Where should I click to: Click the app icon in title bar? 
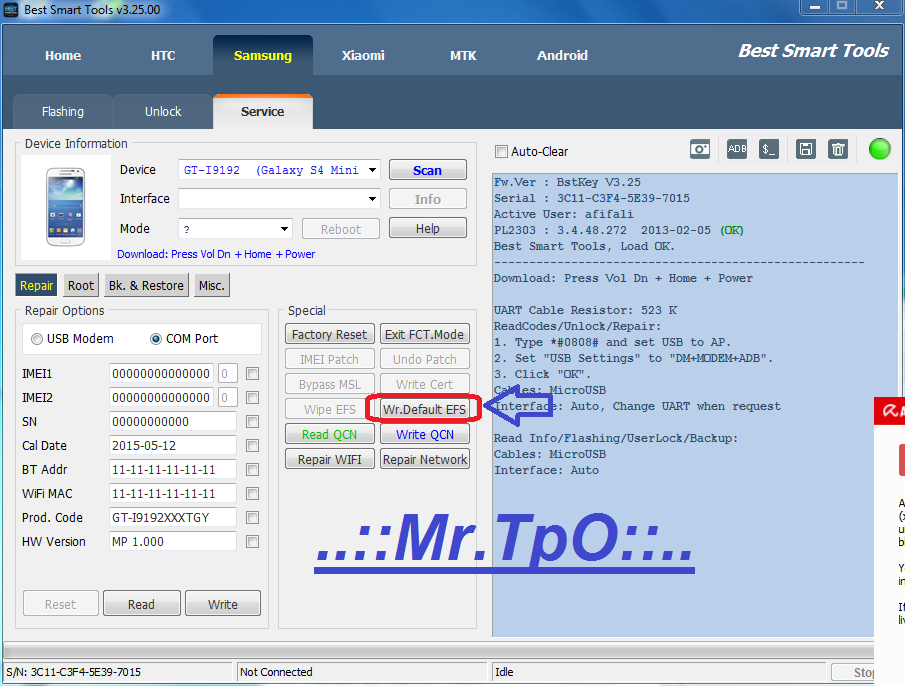(11, 10)
